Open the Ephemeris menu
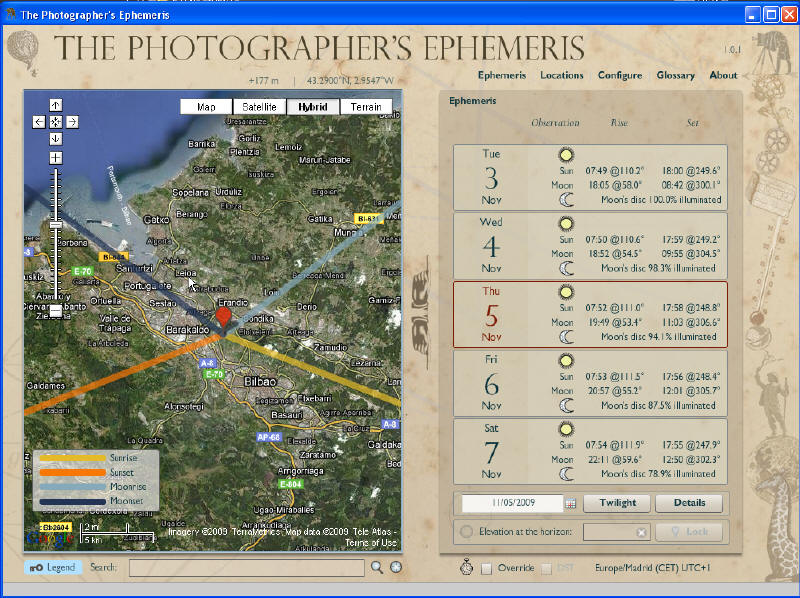 [502, 75]
